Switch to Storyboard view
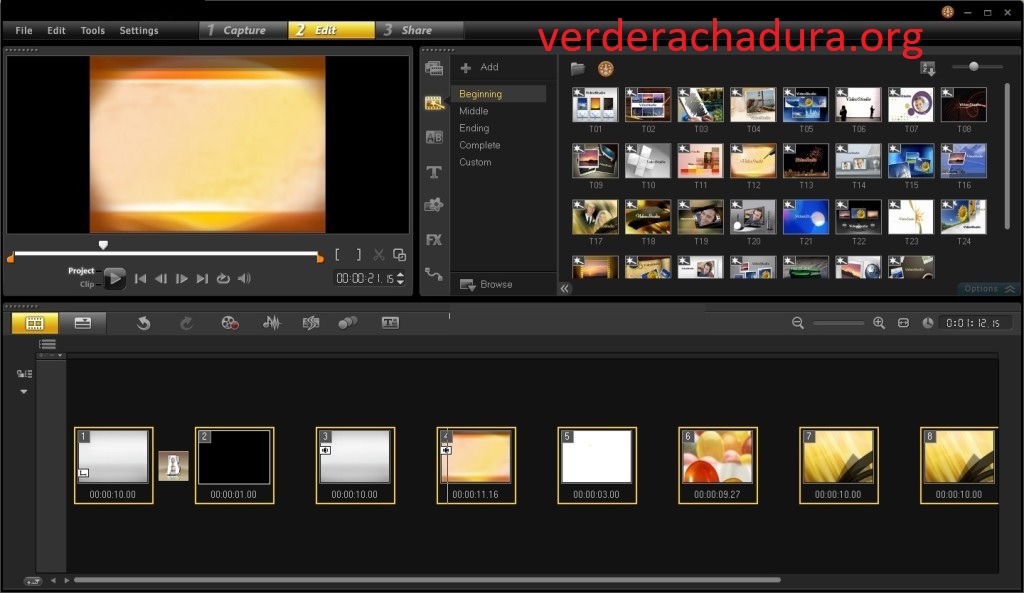The image size is (1024, 593). (x=35, y=323)
